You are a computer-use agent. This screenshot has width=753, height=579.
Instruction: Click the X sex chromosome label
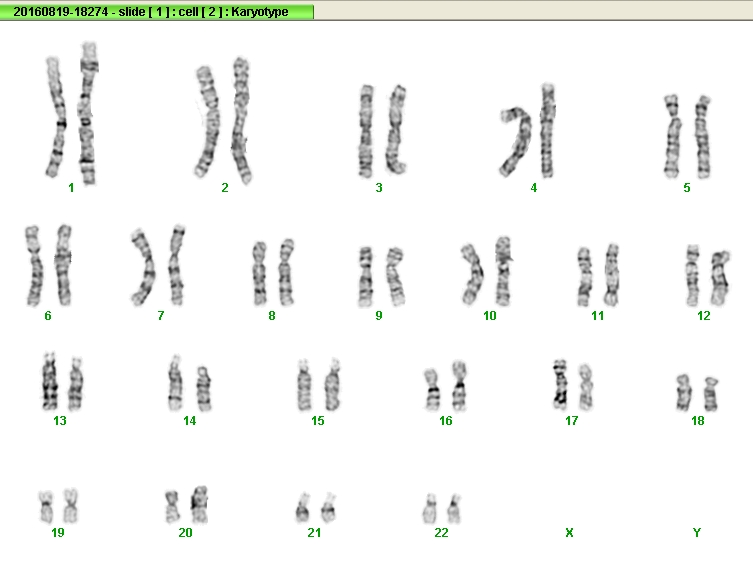coord(569,533)
